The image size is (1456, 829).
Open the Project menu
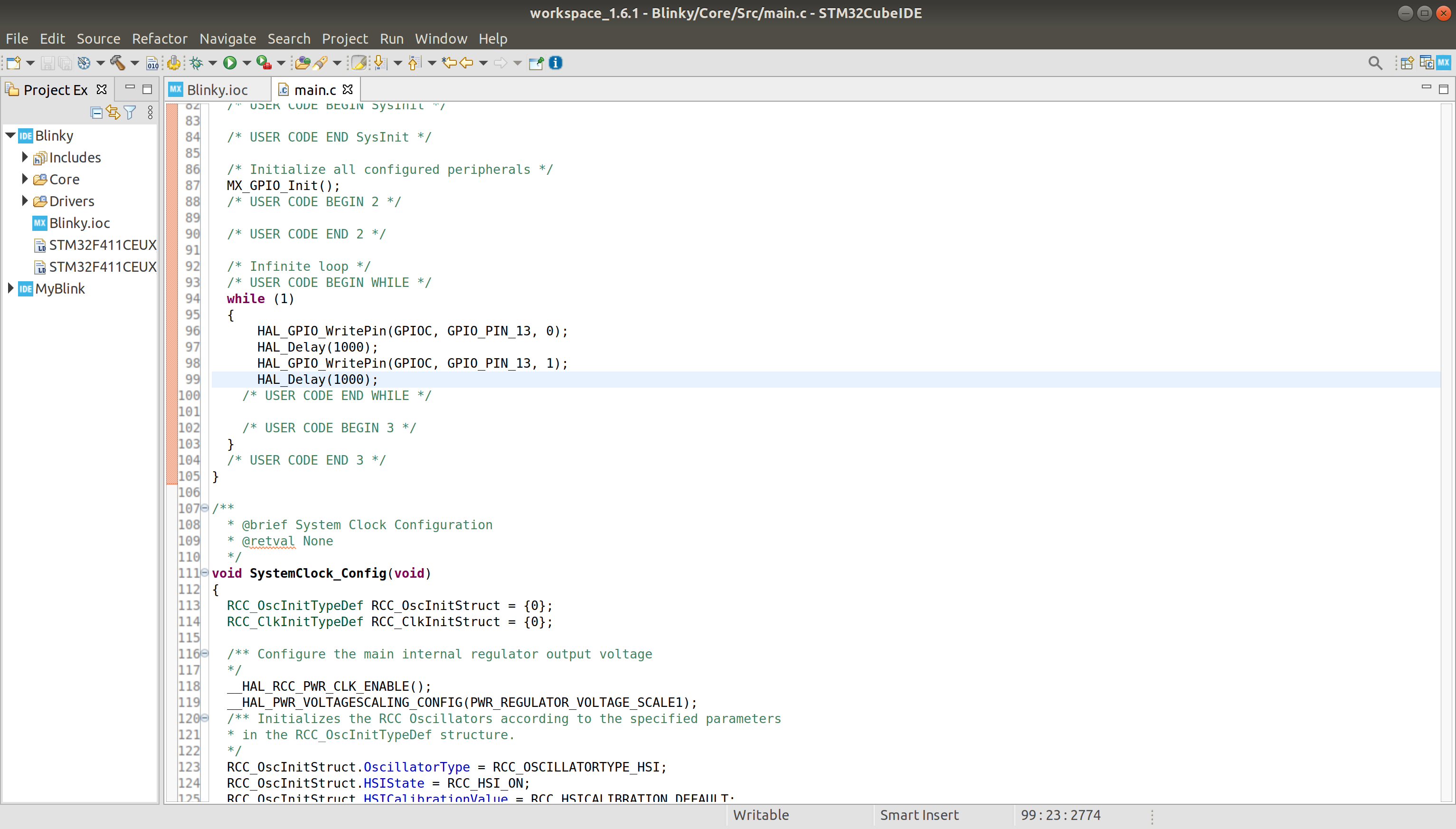[345, 38]
